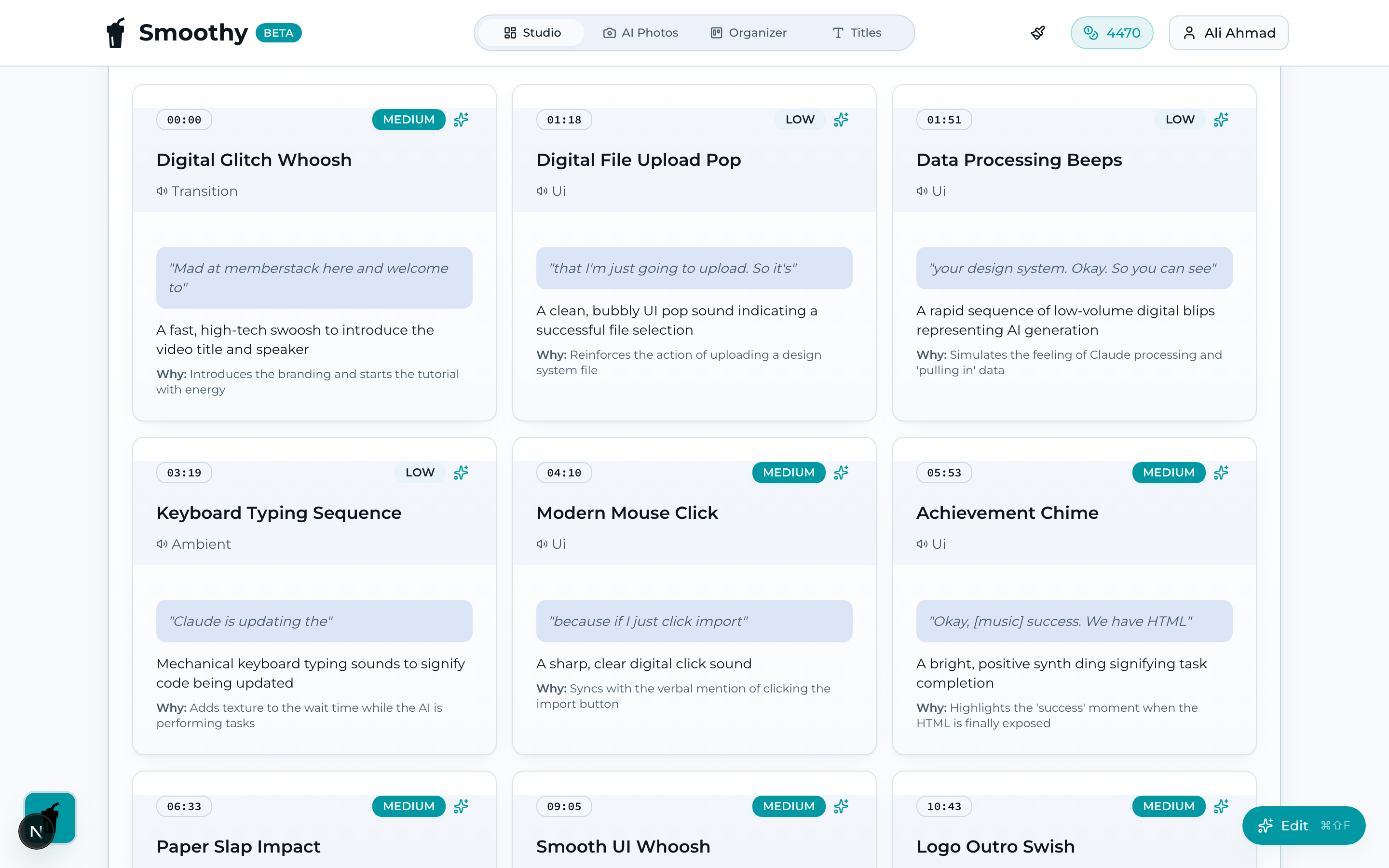Click the sparkle icon on Digital File Upload Pop
1389x868 pixels.
tap(841, 120)
